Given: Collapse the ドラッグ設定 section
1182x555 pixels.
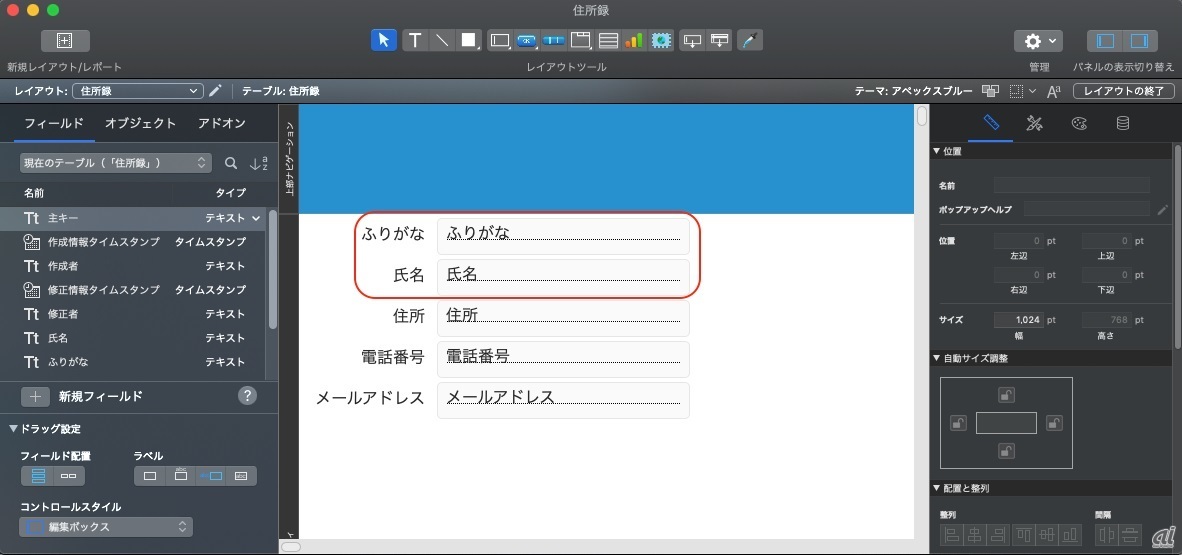Looking at the screenshot, I should click(14, 429).
